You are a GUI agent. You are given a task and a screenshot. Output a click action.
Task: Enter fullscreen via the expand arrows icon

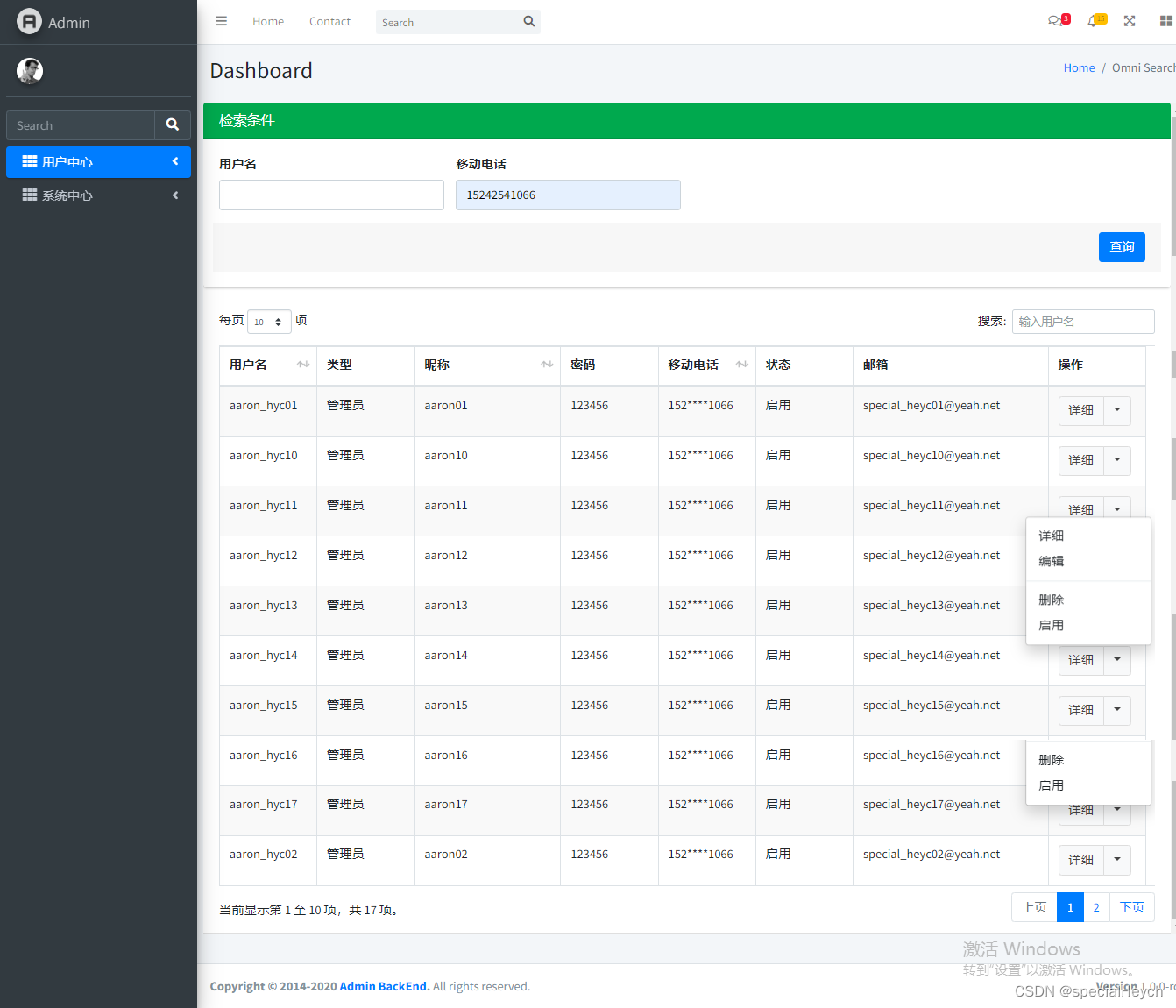pyautogui.click(x=1129, y=20)
